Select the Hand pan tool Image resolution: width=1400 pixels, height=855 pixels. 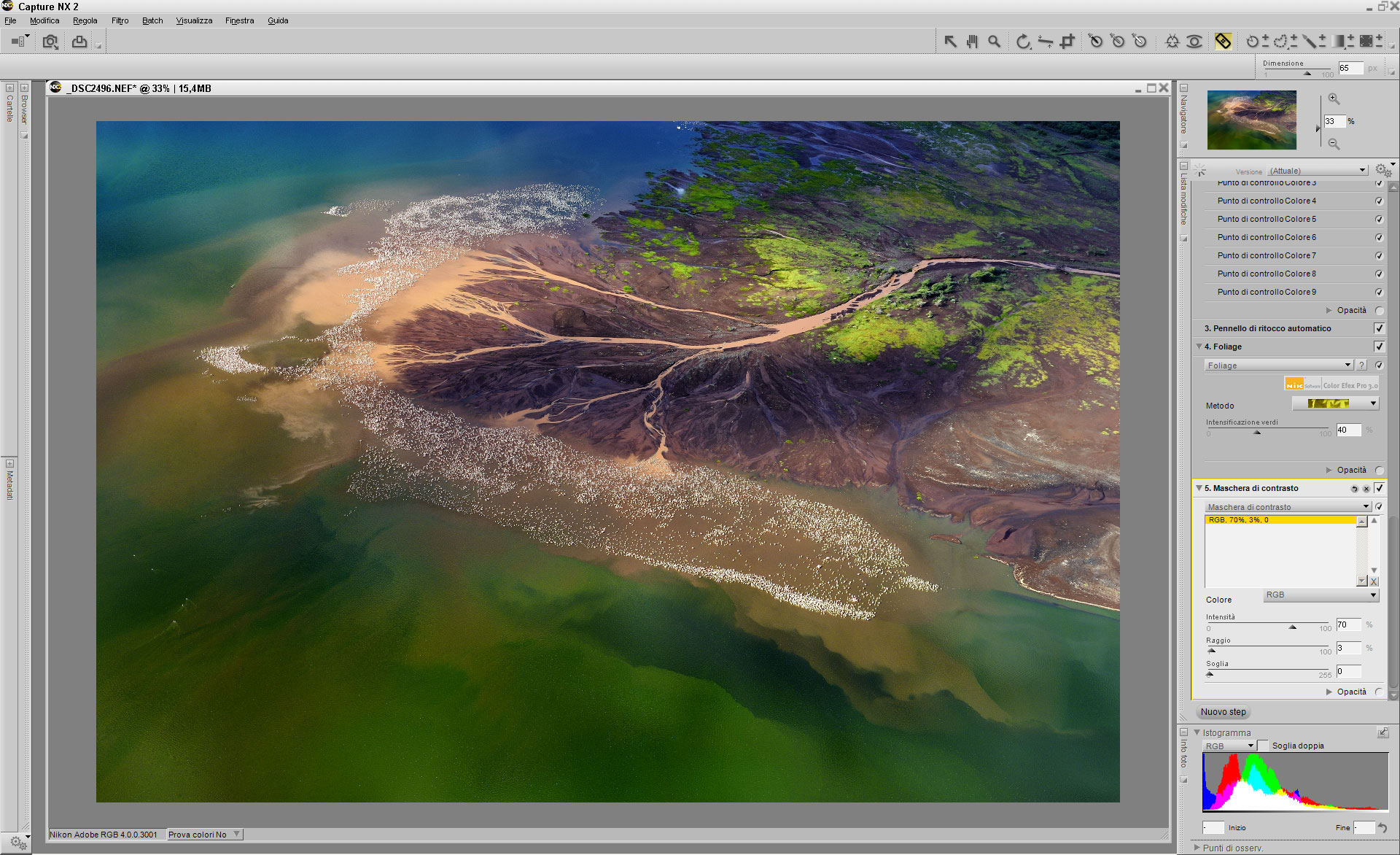[972, 42]
